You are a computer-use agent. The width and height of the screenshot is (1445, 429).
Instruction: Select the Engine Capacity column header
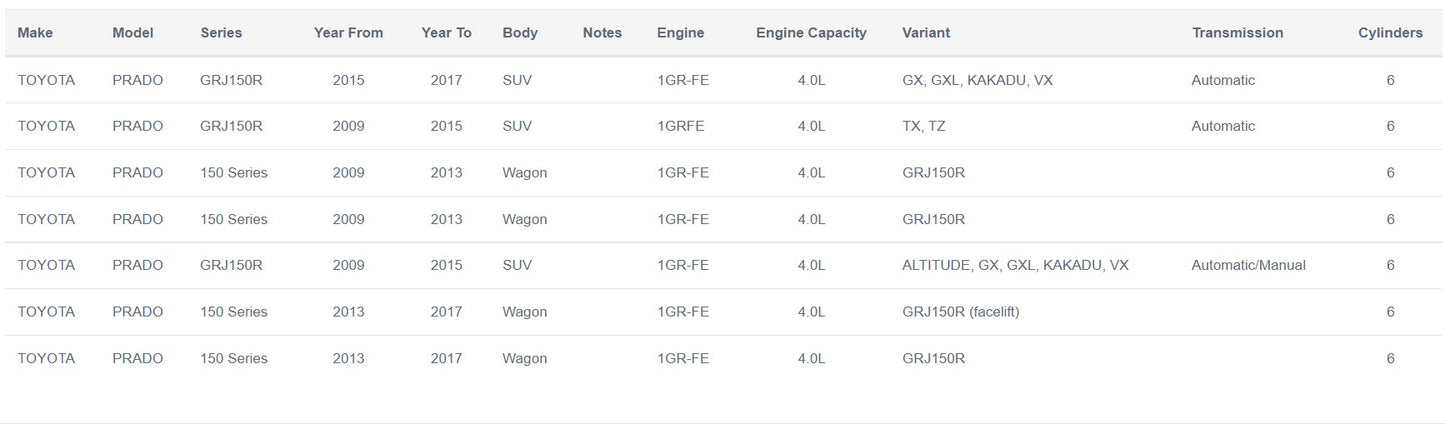811,33
